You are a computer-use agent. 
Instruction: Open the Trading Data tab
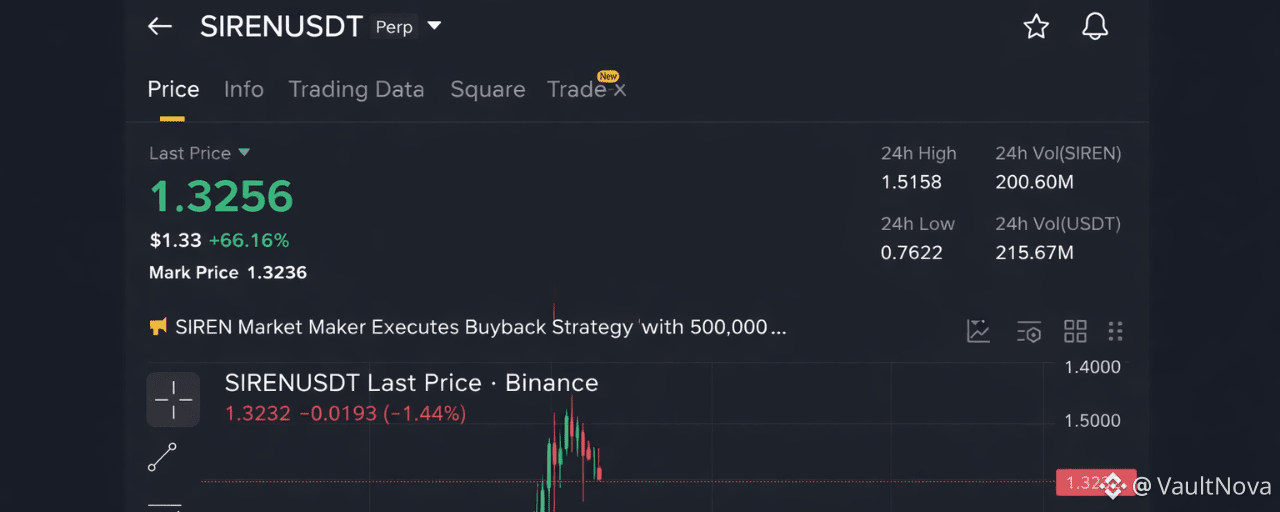point(356,89)
